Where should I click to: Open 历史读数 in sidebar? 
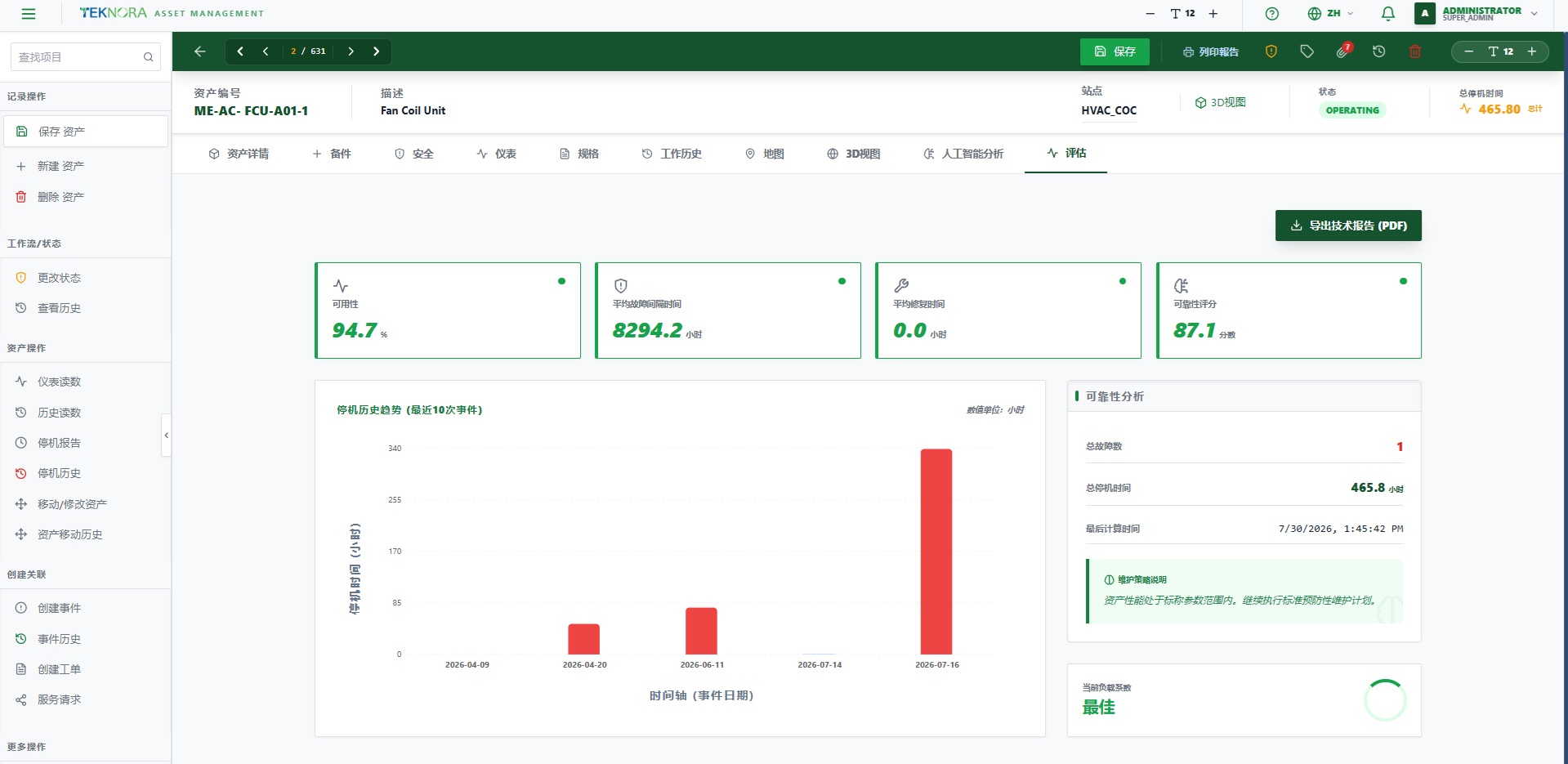click(85, 413)
